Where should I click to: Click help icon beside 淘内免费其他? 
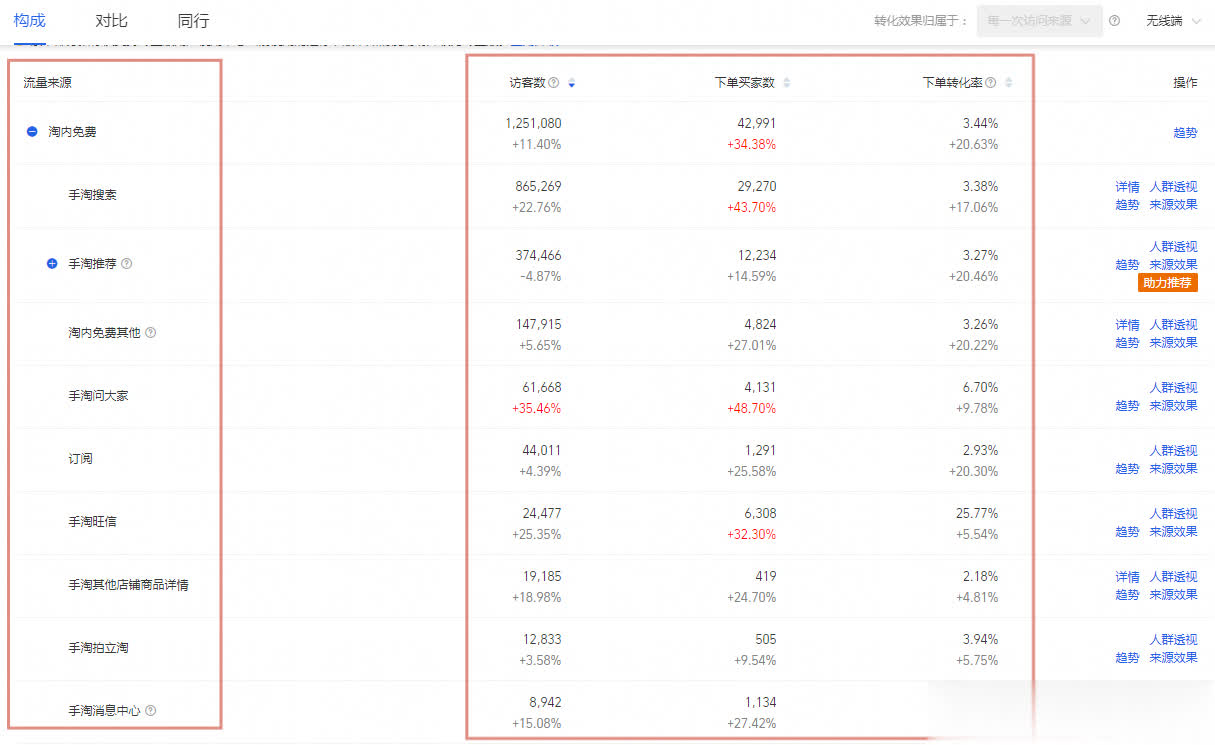(151, 332)
